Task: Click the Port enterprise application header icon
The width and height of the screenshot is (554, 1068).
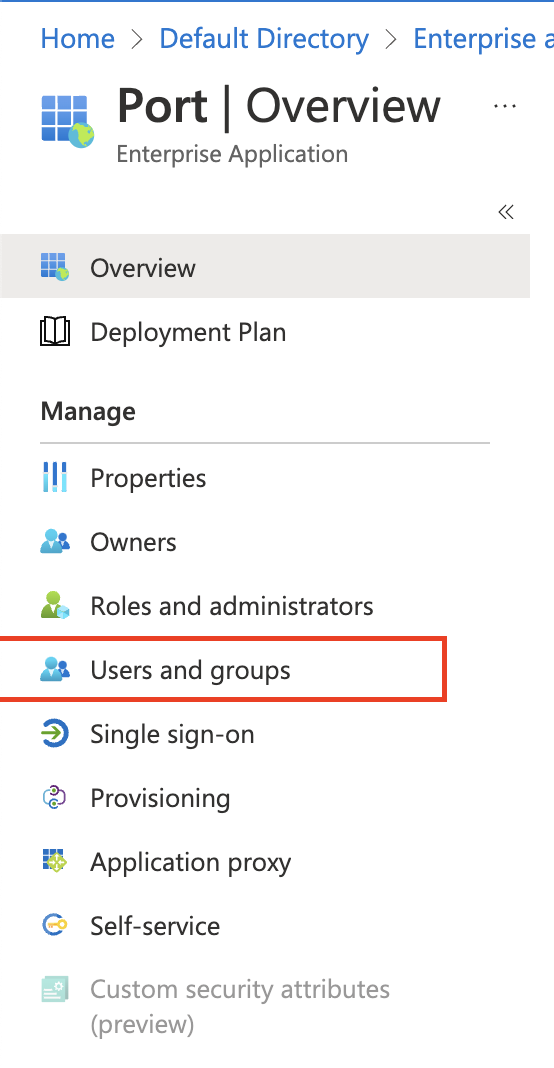Action: pyautogui.click(x=67, y=122)
